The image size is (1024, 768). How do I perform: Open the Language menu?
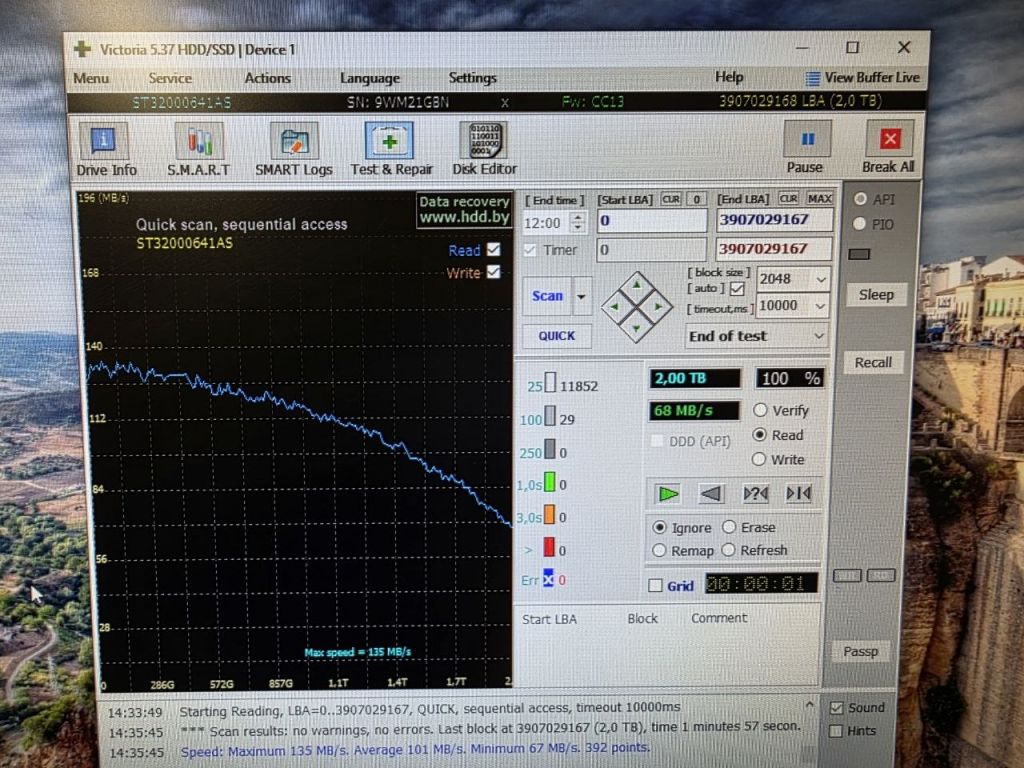(x=370, y=78)
